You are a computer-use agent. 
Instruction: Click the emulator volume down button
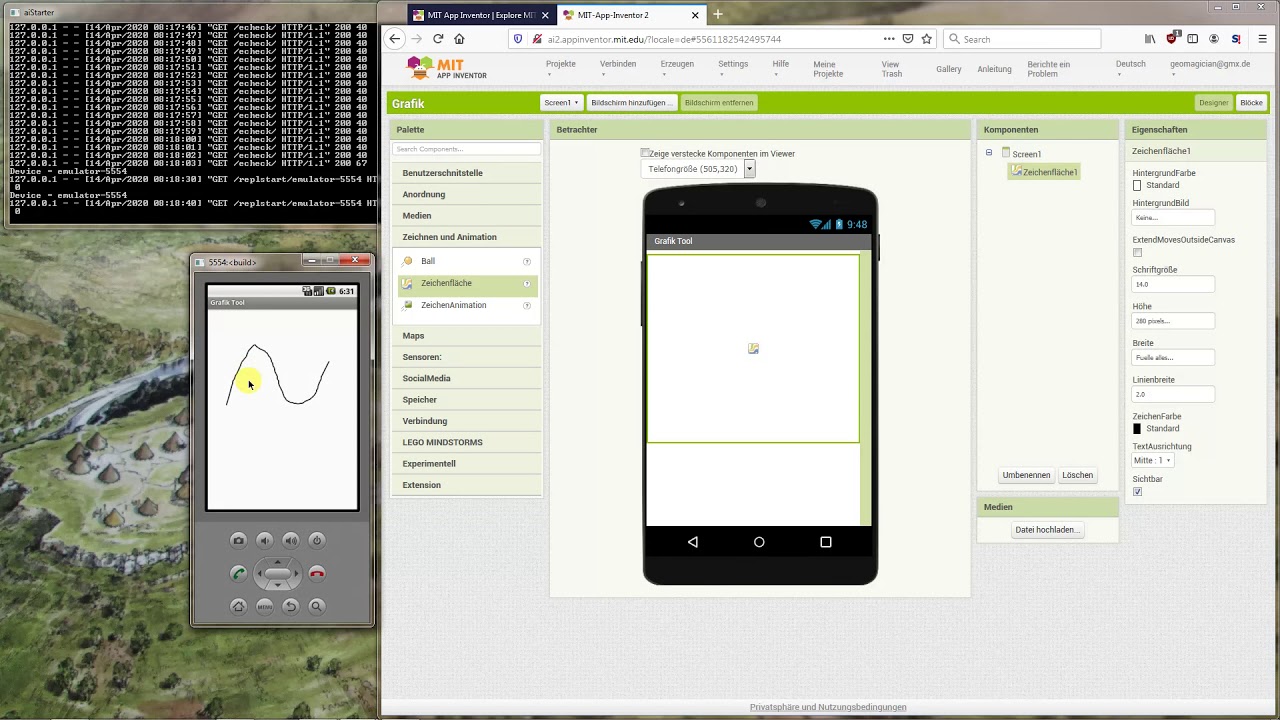pyautogui.click(x=264, y=540)
